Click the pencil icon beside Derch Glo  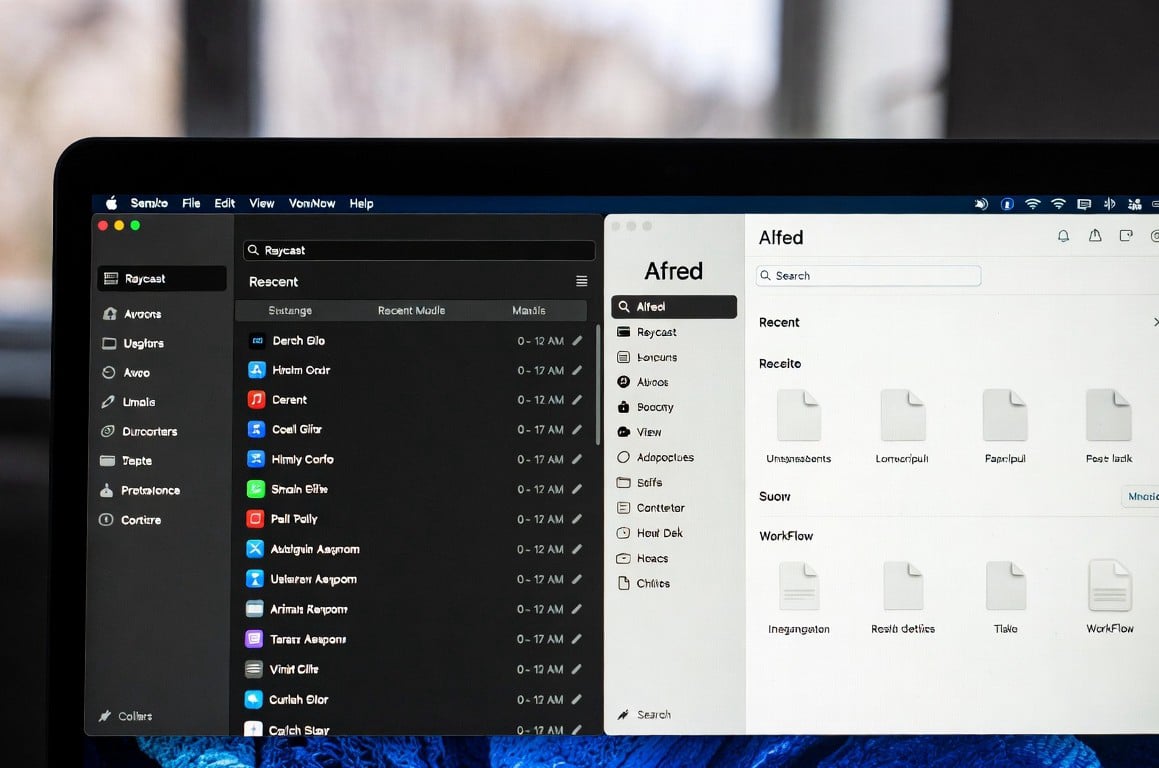[x=577, y=341]
